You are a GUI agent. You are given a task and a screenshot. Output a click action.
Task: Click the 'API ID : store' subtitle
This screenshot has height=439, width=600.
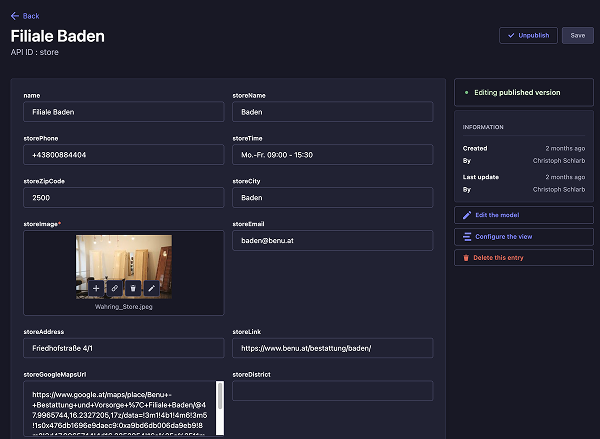tap(34, 52)
